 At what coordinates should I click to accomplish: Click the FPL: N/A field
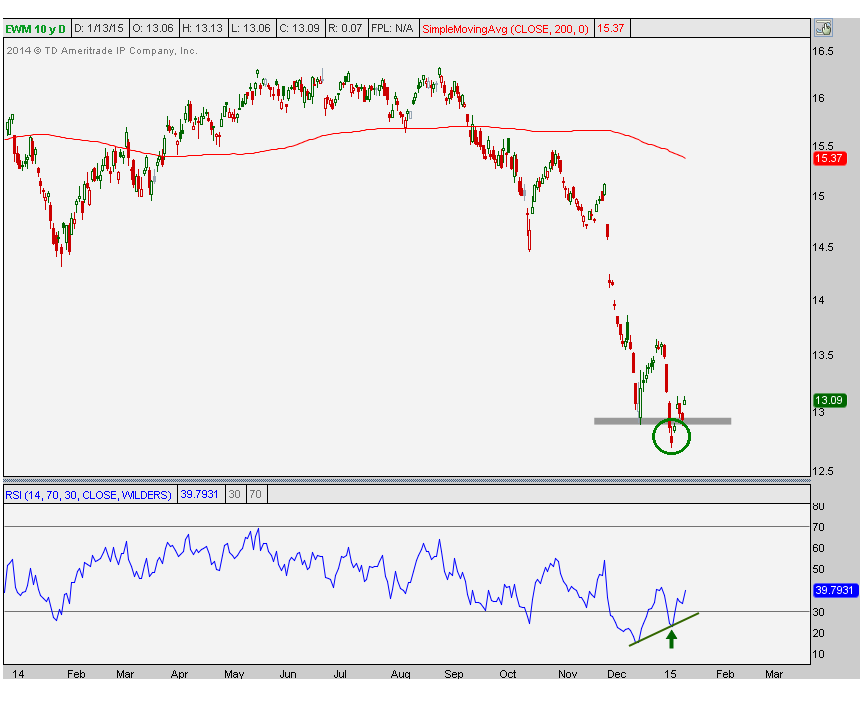click(392, 29)
